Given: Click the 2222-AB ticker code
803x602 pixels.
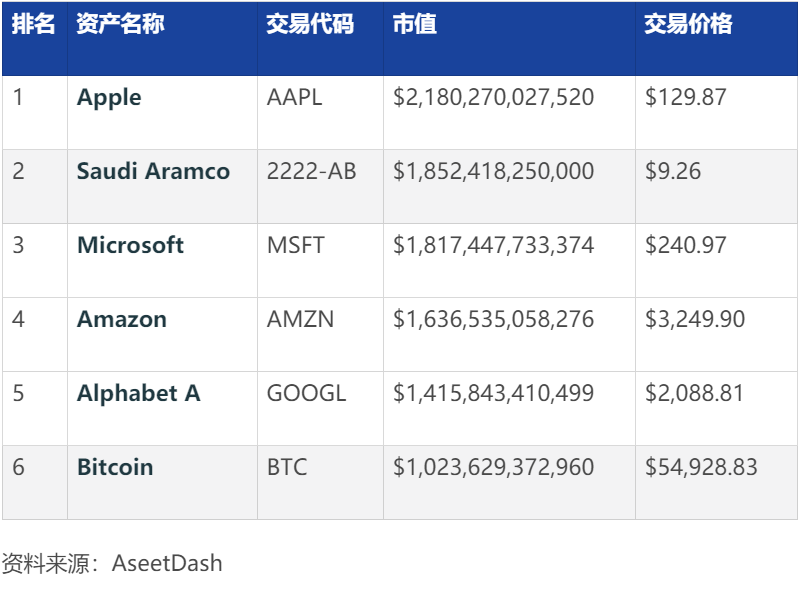Looking at the screenshot, I should coord(311,172).
